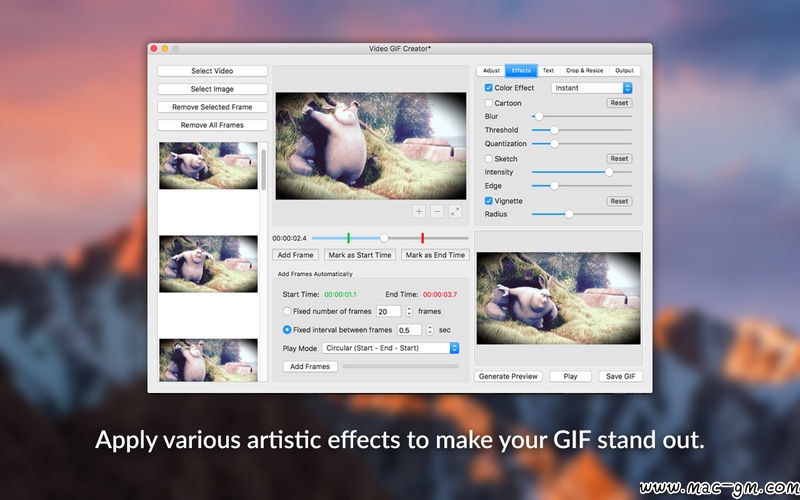This screenshot has width=800, height=500.
Task: Click Generate Preview button
Action: [508, 376]
